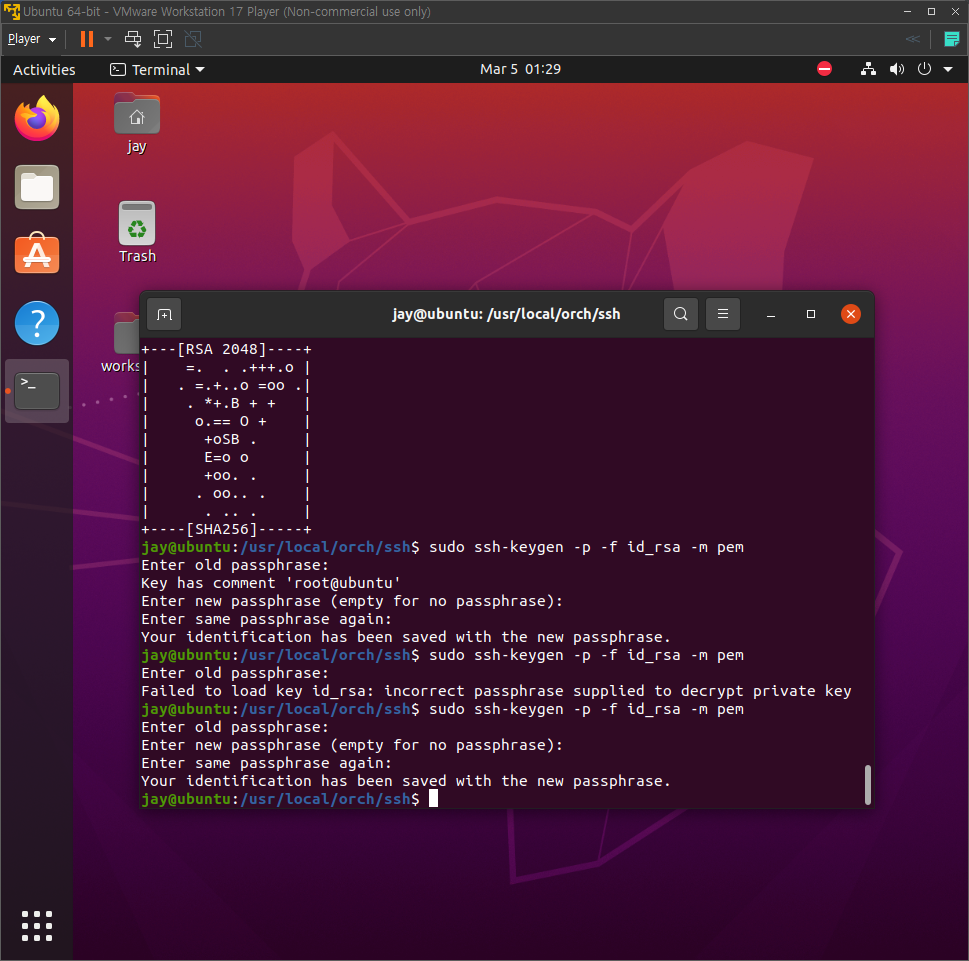
Task: Open the Activities overview
Action: pos(44,69)
